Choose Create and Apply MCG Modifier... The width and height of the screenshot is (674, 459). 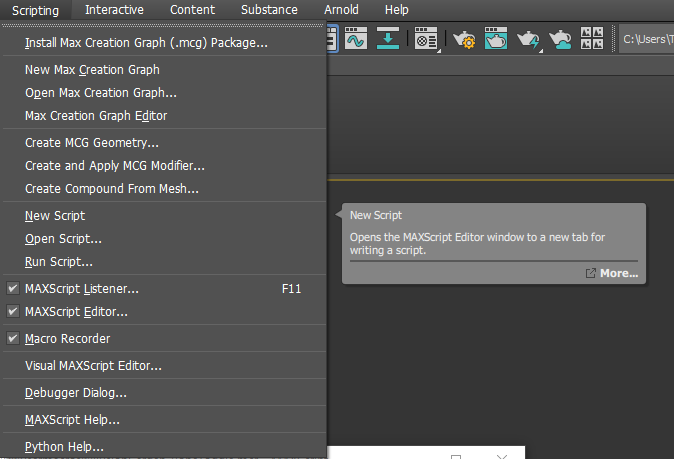coord(164,166)
